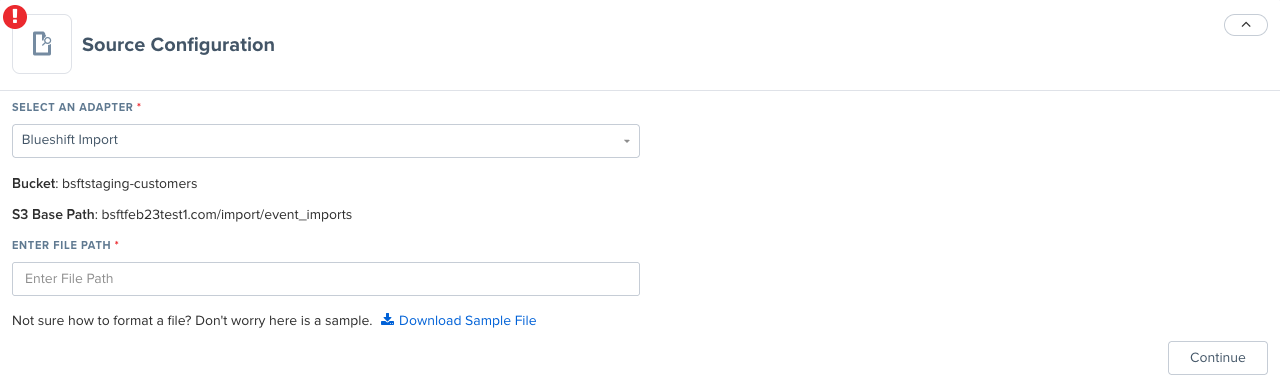Select the bsftstaging-customers bucket text
Screen dimensions: 1280x385
coord(129,184)
